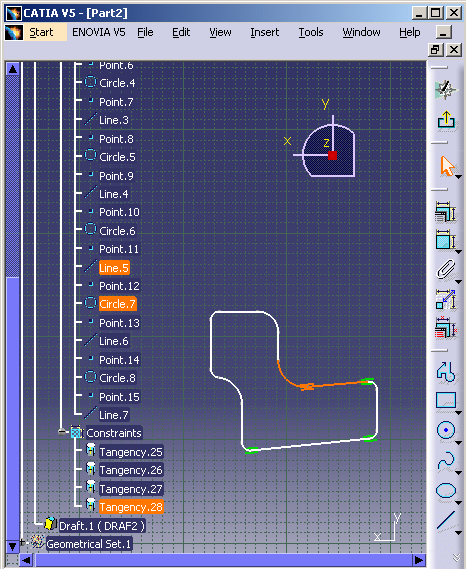Pick the Circle tool
This screenshot has width=466, height=569.
(446, 430)
